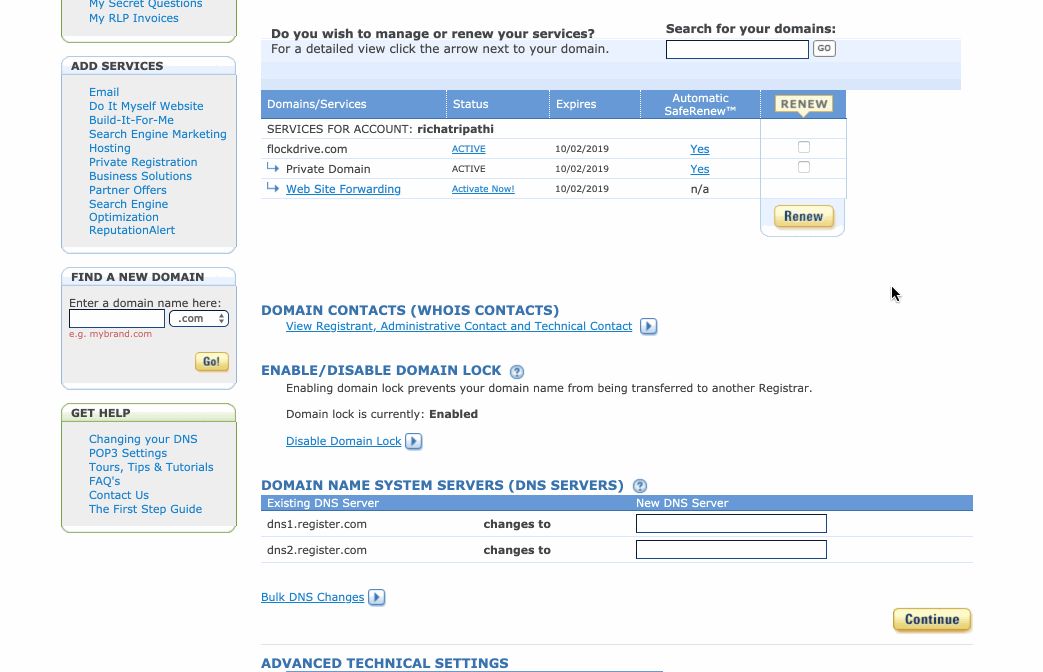Click Activate Now! status link
Screen dimensions: 1043x672
tap(483, 189)
